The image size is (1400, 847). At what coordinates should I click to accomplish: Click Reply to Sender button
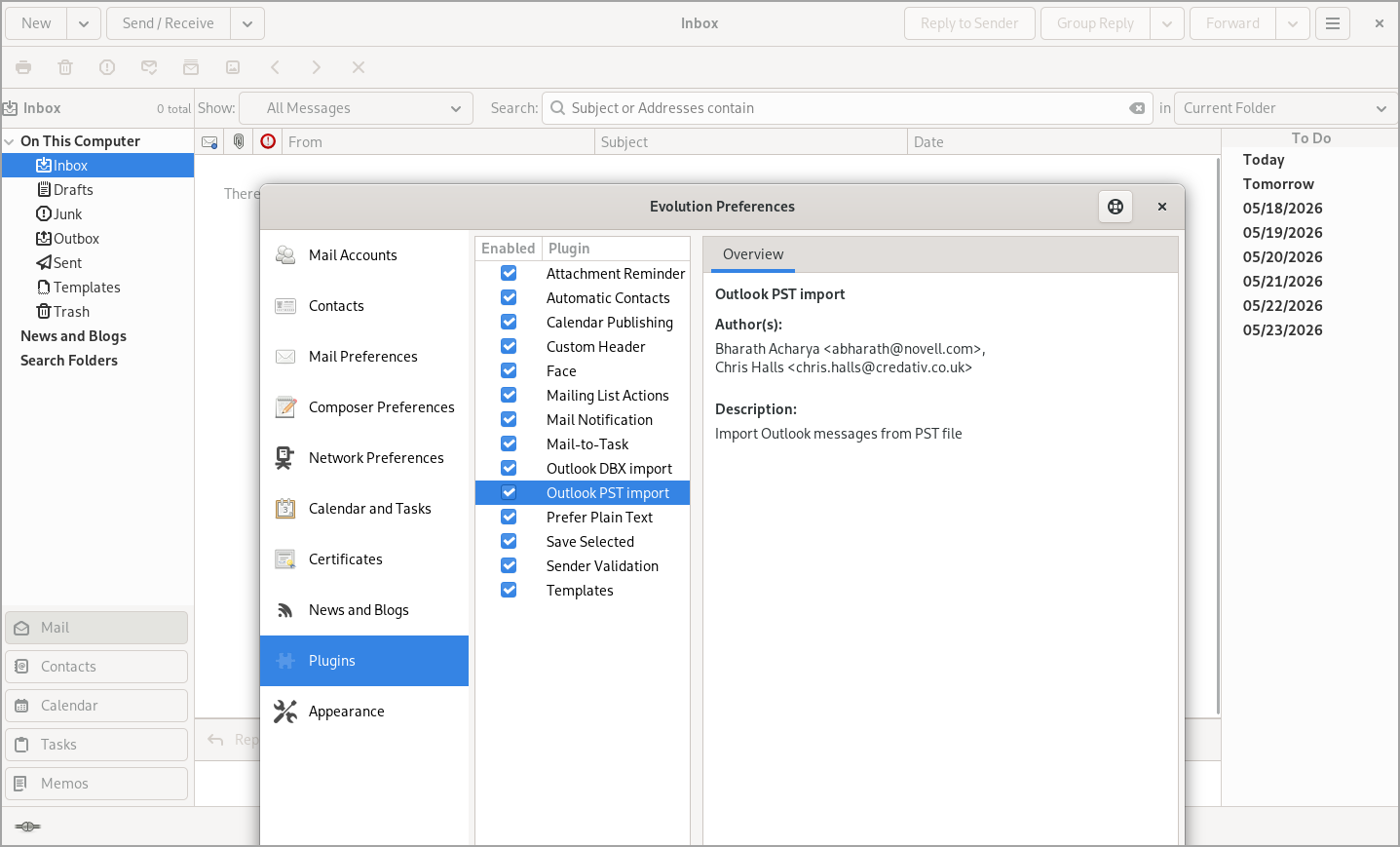click(x=969, y=23)
